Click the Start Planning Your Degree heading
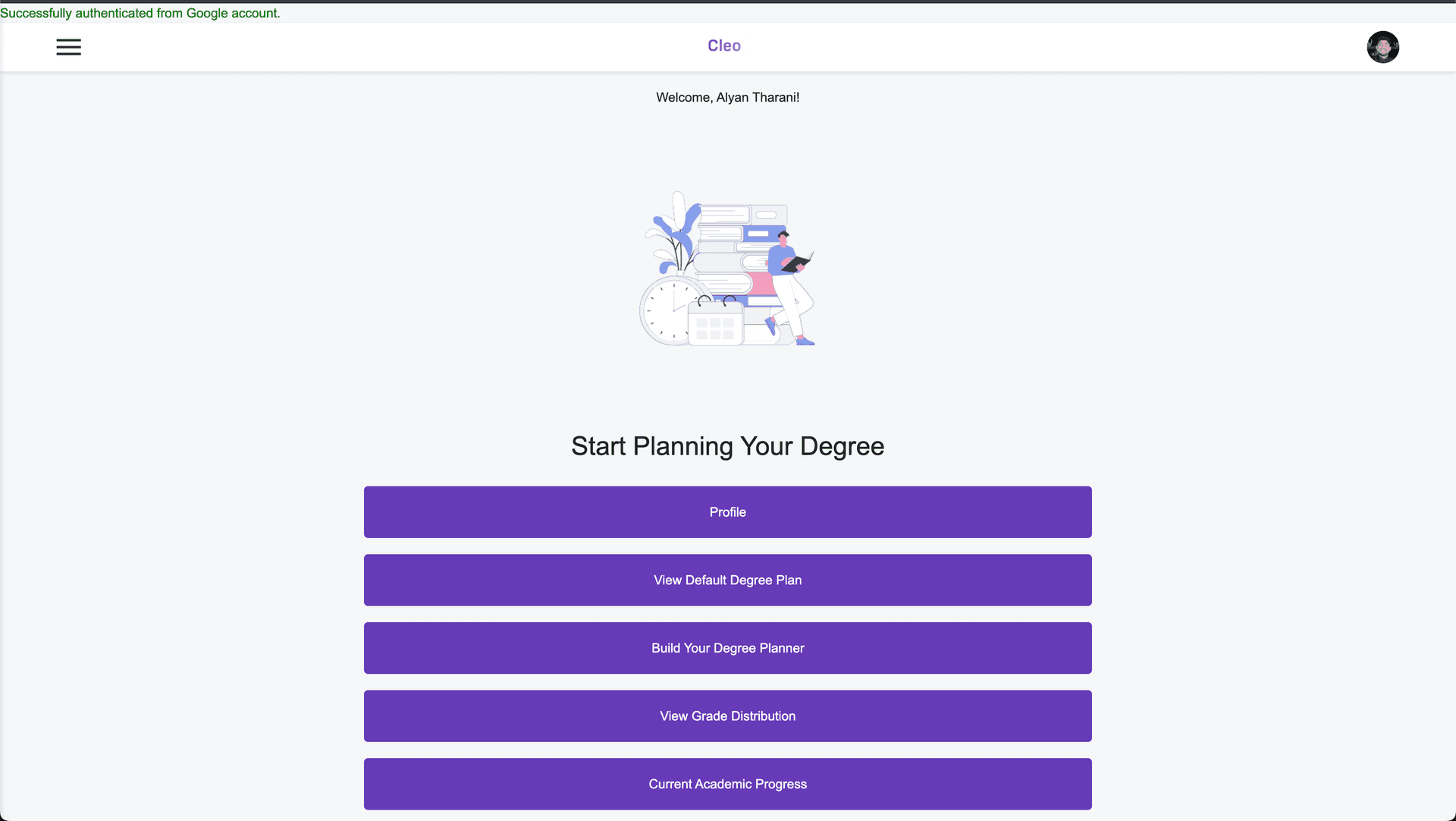The width and height of the screenshot is (1456, 821). pyautogui.click(x=727, y=446)
